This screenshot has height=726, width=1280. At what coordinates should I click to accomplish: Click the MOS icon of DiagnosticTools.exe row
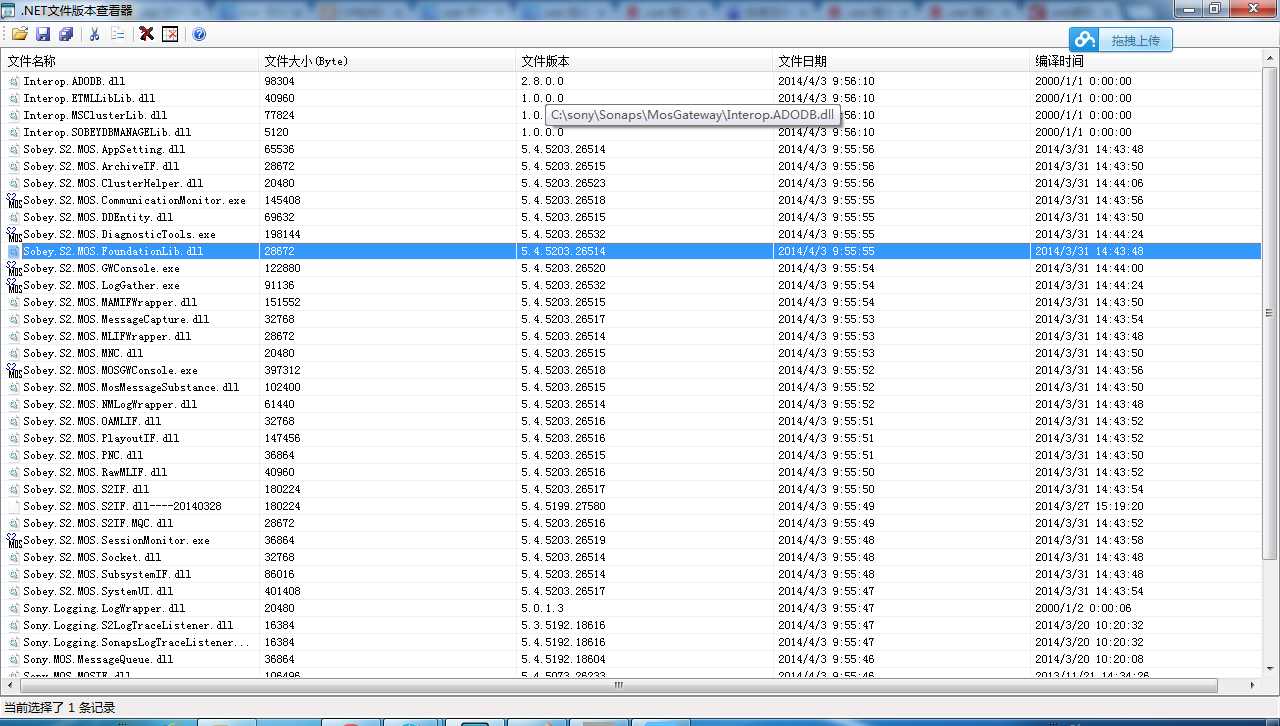tap(14, 234)
